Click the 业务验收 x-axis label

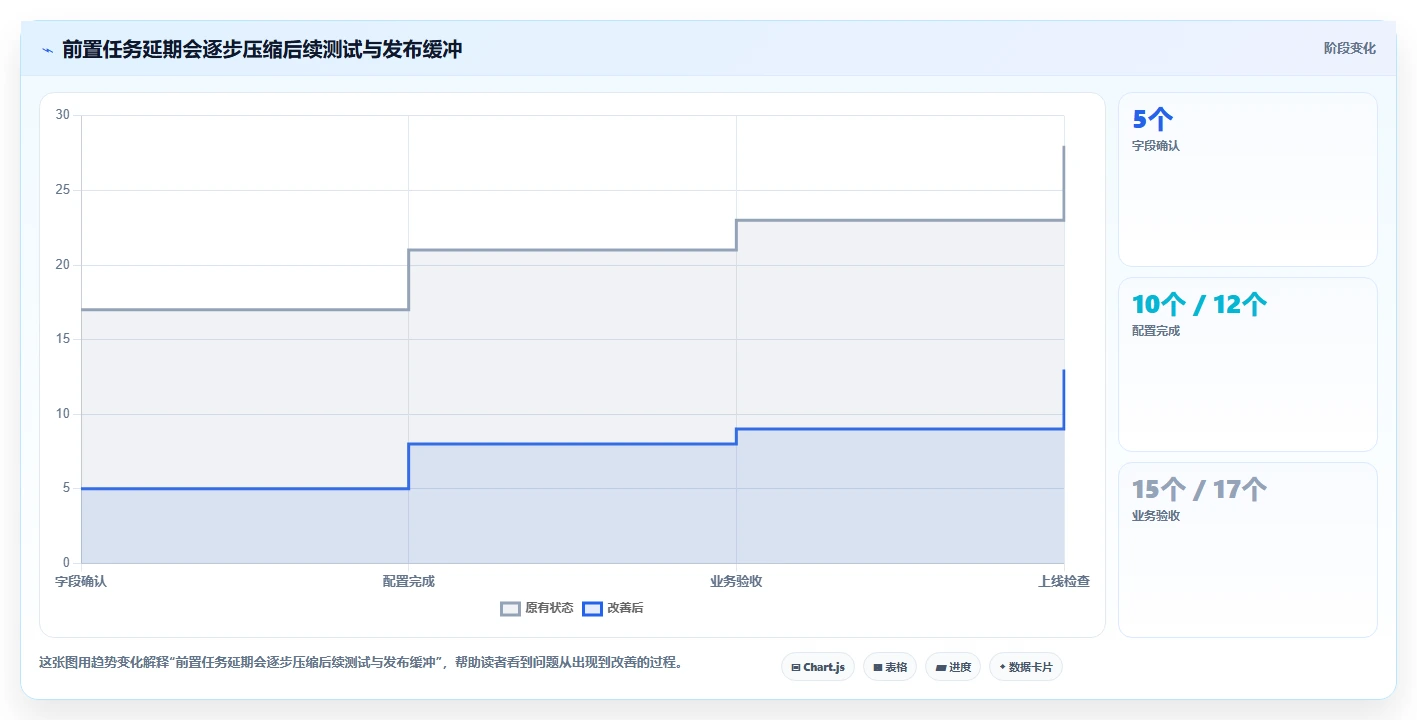736,581
